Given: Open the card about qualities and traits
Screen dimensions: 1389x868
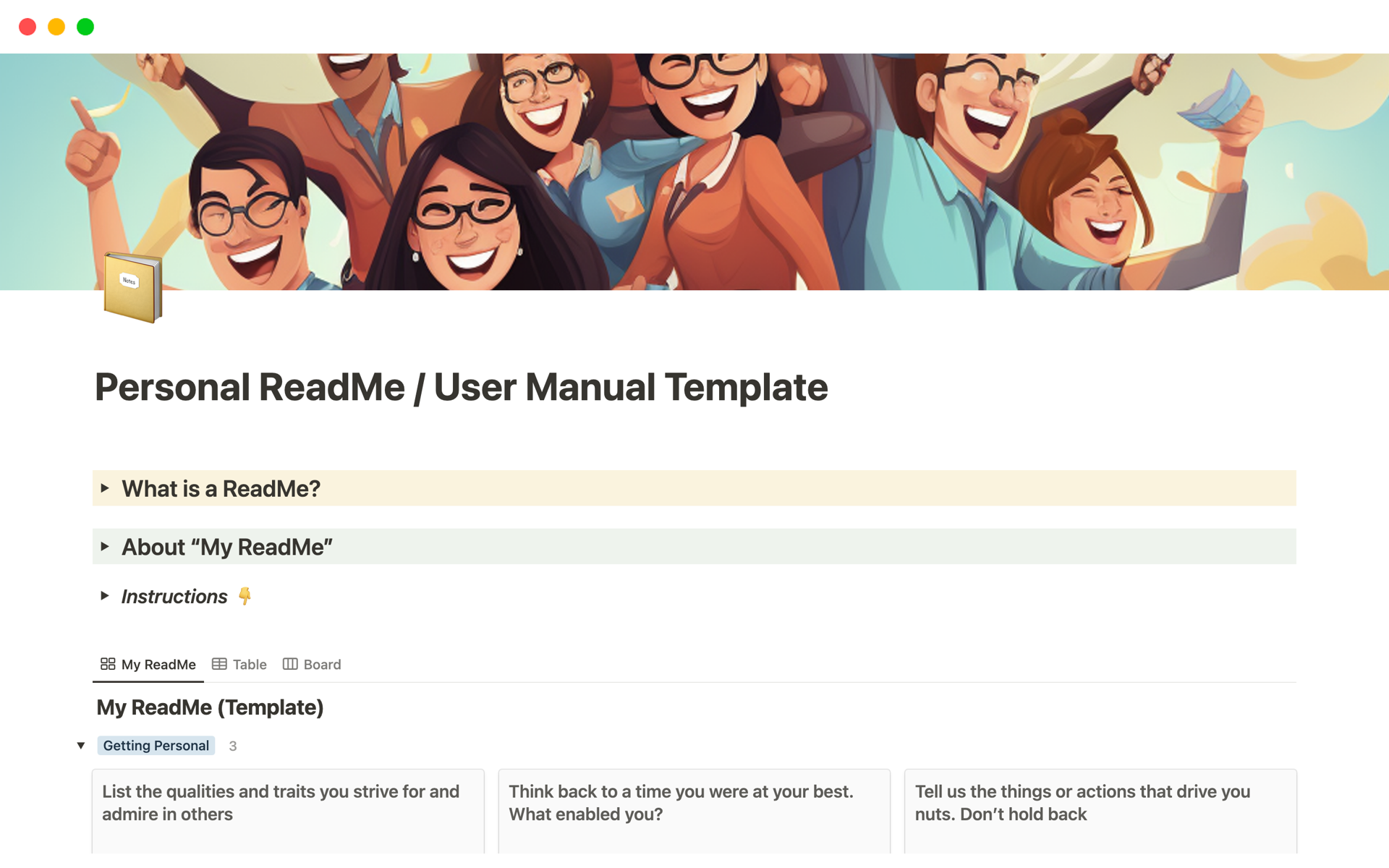Looking at the screenshot, I should [x=287, y=810].
